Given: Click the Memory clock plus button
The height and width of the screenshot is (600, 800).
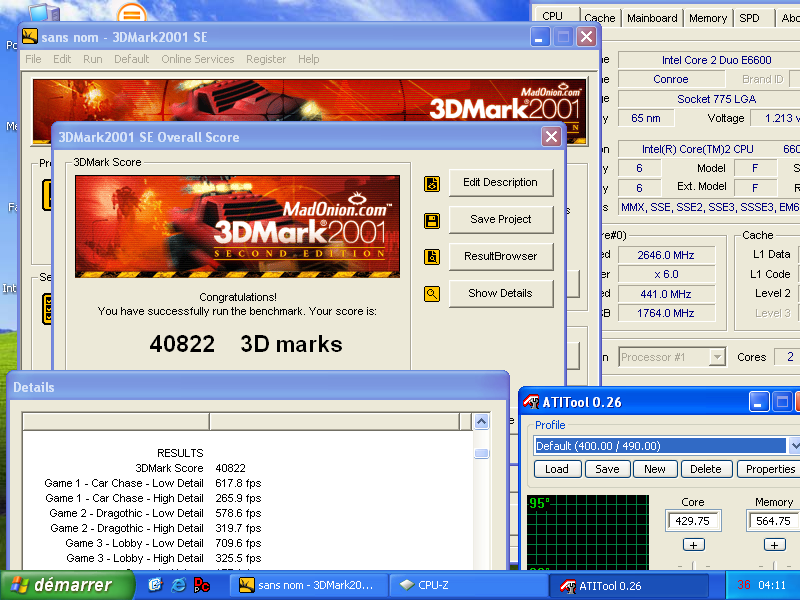Looking at the screenshot, I should click(774, 545).
